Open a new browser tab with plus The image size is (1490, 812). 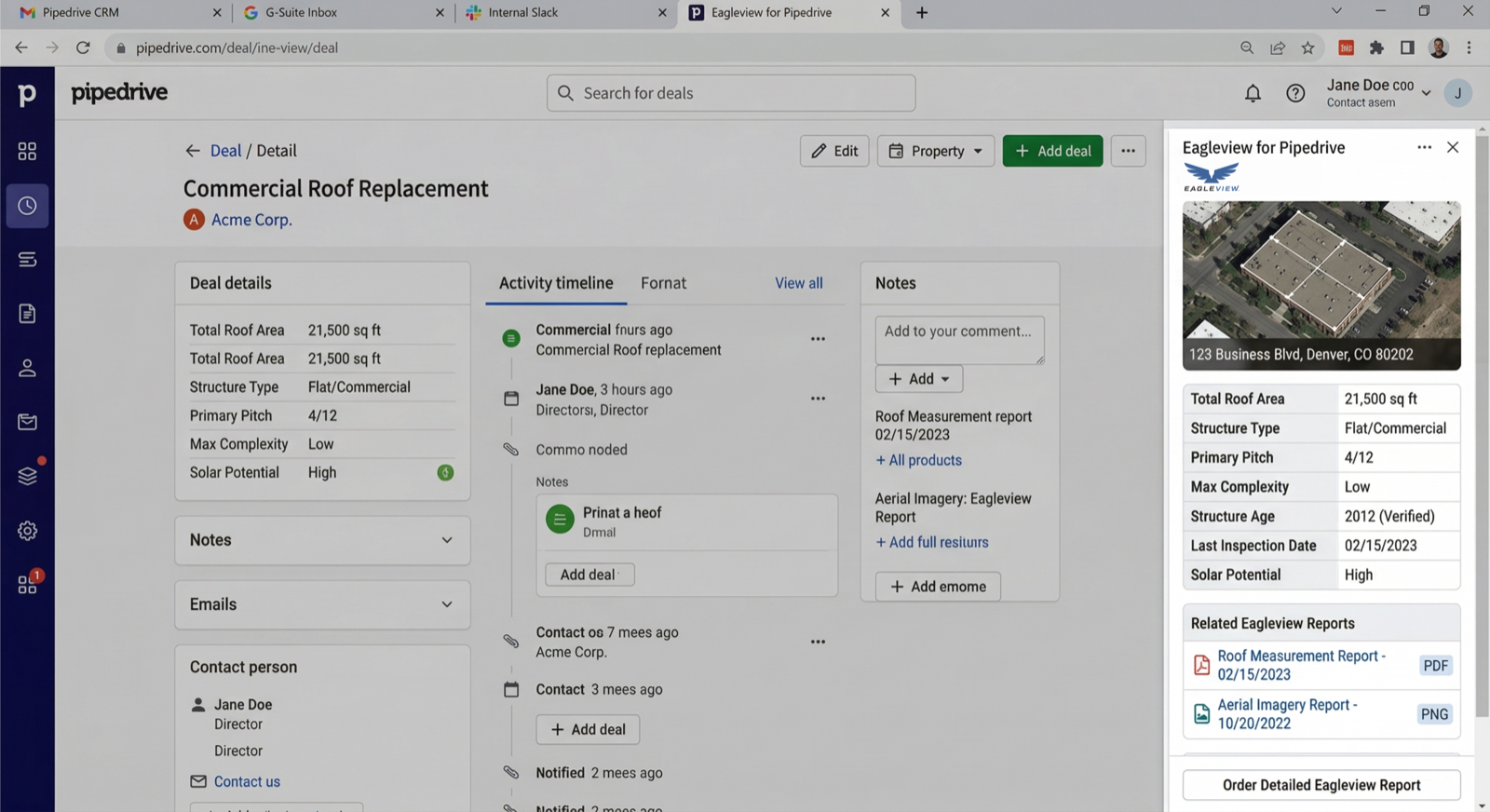(x=922, y=13)
